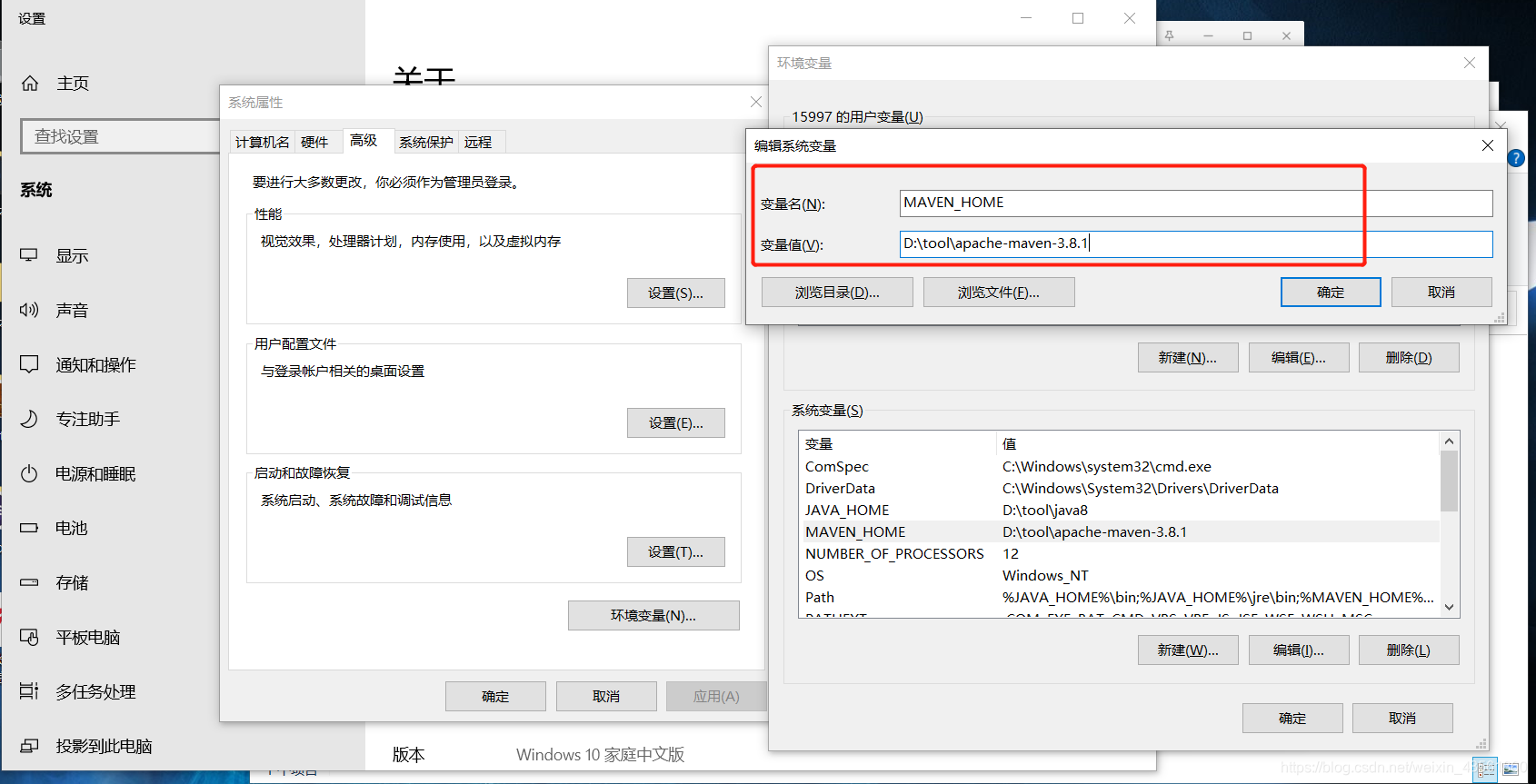Viewport: 1536px width, 784px height.
Task: Select the Focus assist (专注助手) moon icon
Action: tap(29, 419)
